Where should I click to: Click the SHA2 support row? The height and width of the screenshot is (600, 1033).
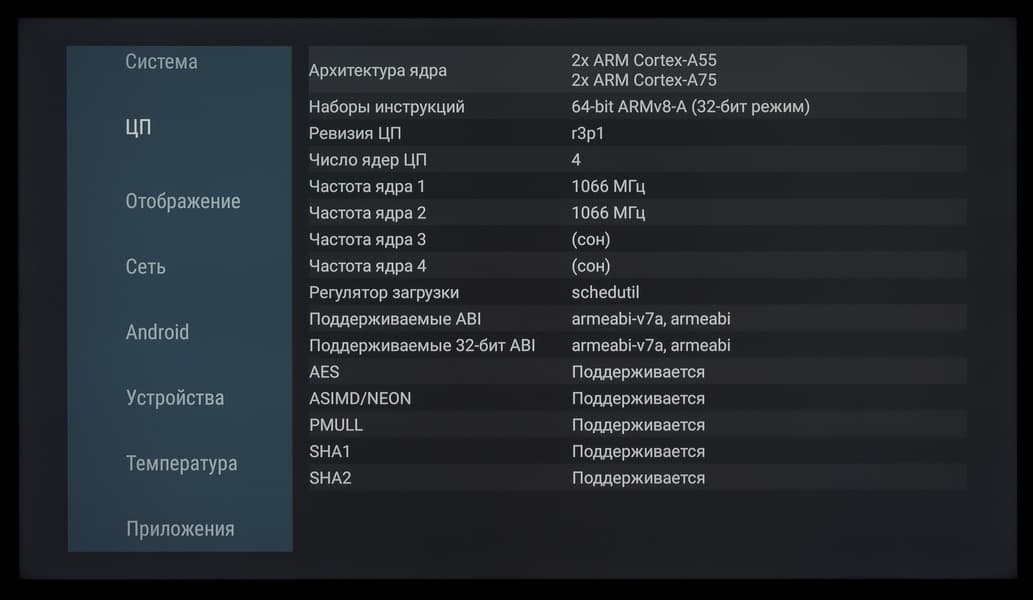click(x=637, y=478)
